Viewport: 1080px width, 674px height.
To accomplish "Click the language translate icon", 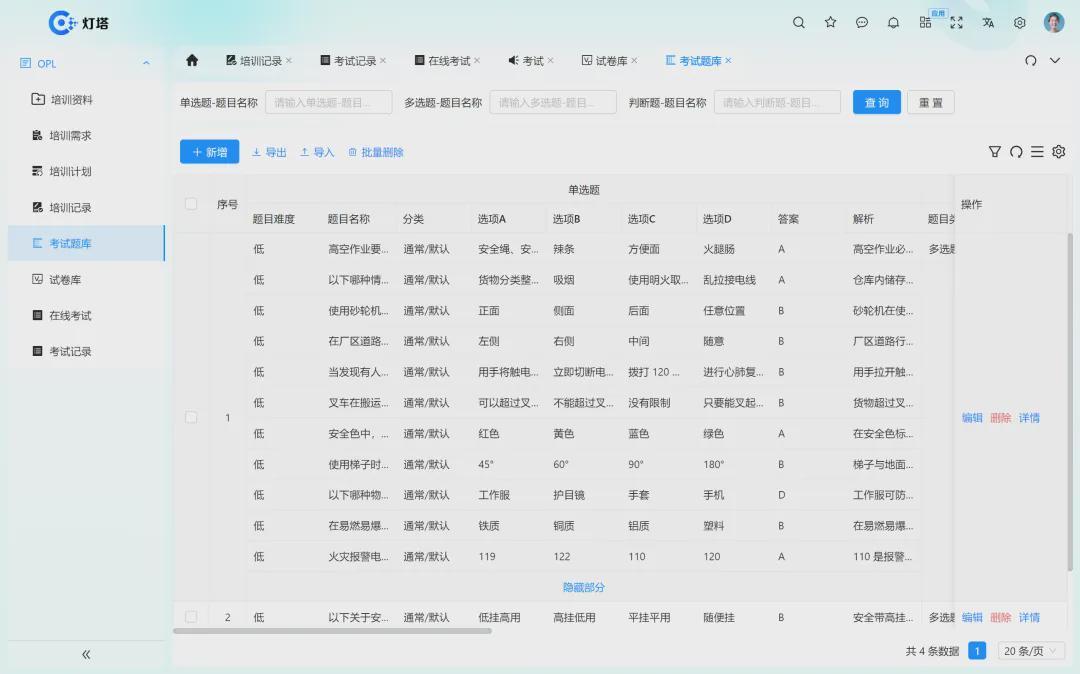I will click(x=988, y=23).
